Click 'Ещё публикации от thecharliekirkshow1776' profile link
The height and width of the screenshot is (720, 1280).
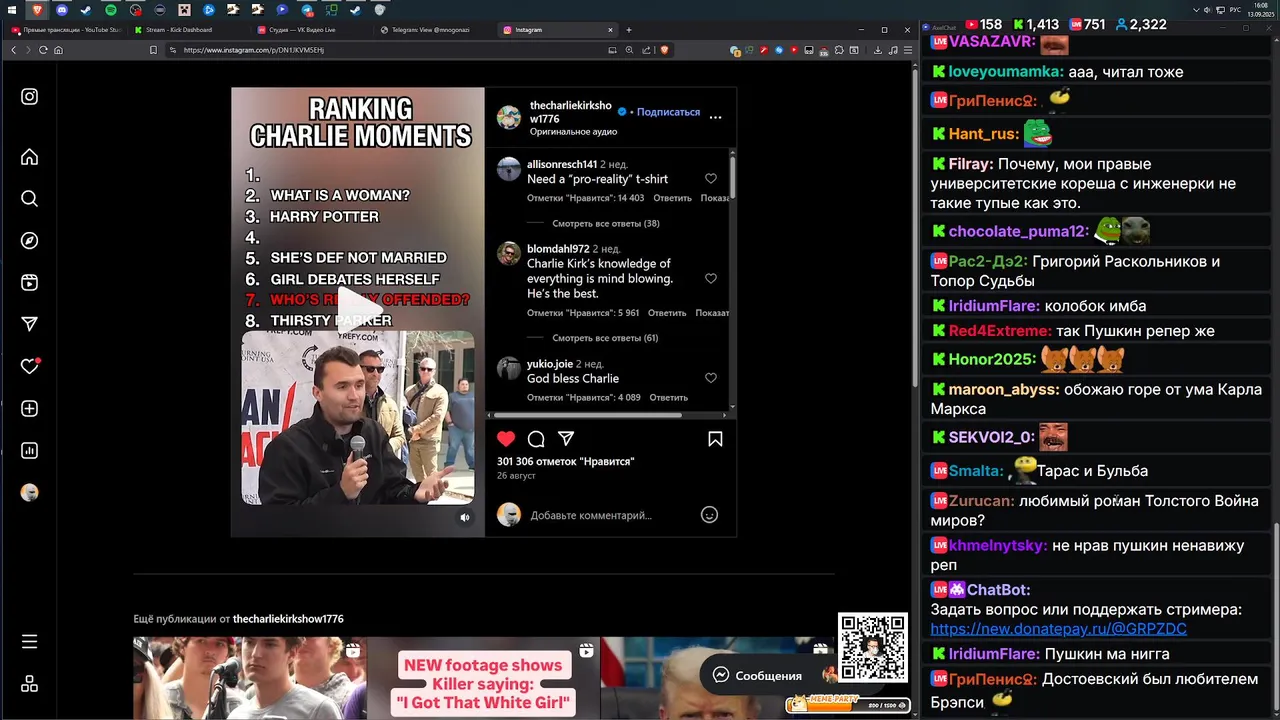tap(288, 619)
